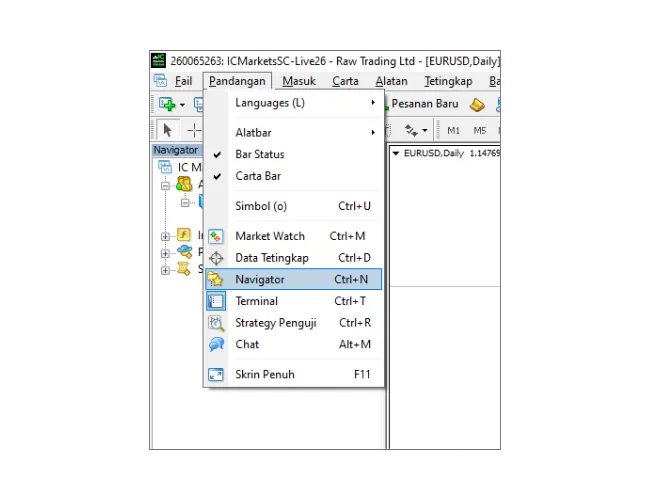This screenshot has width=650, height=500.
Task: Close the Pandangan menu header
Action: pyautogui.click(x=237, y=81)
